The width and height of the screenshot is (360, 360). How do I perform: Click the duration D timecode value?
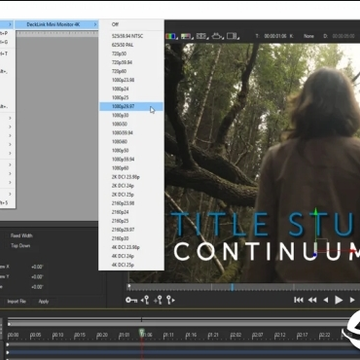343,36
